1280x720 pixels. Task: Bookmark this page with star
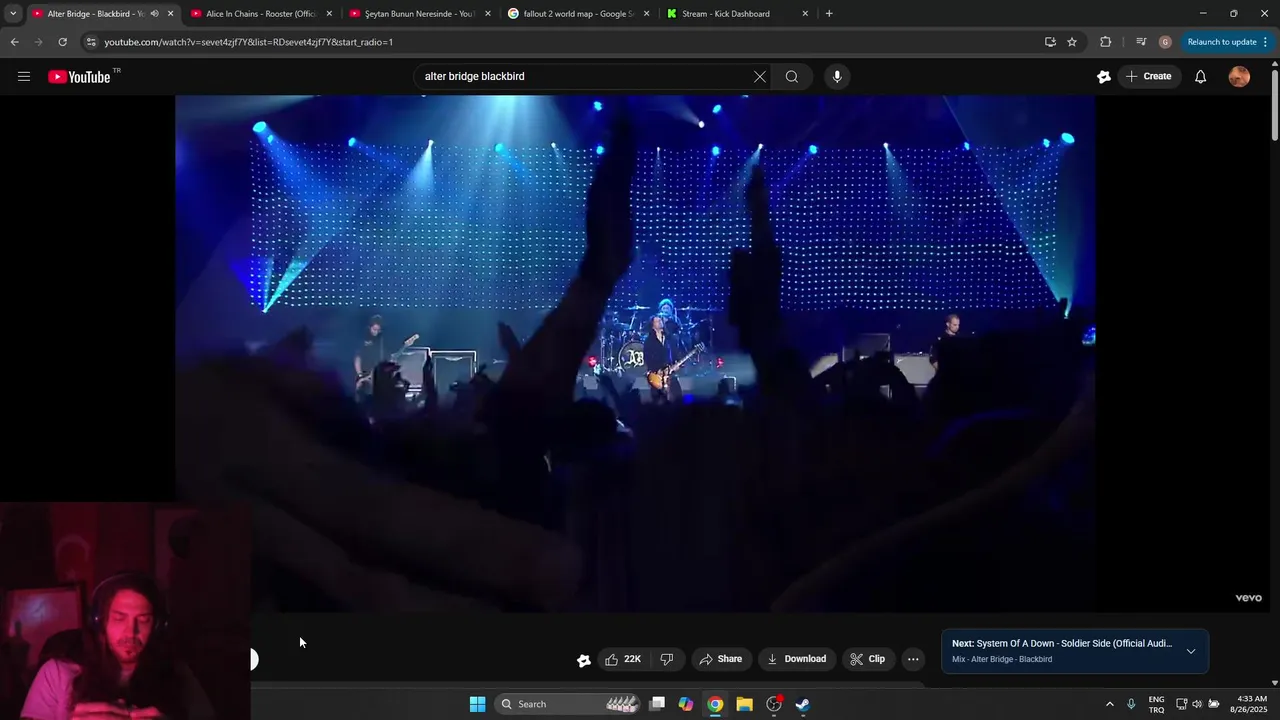point(1072,42)
